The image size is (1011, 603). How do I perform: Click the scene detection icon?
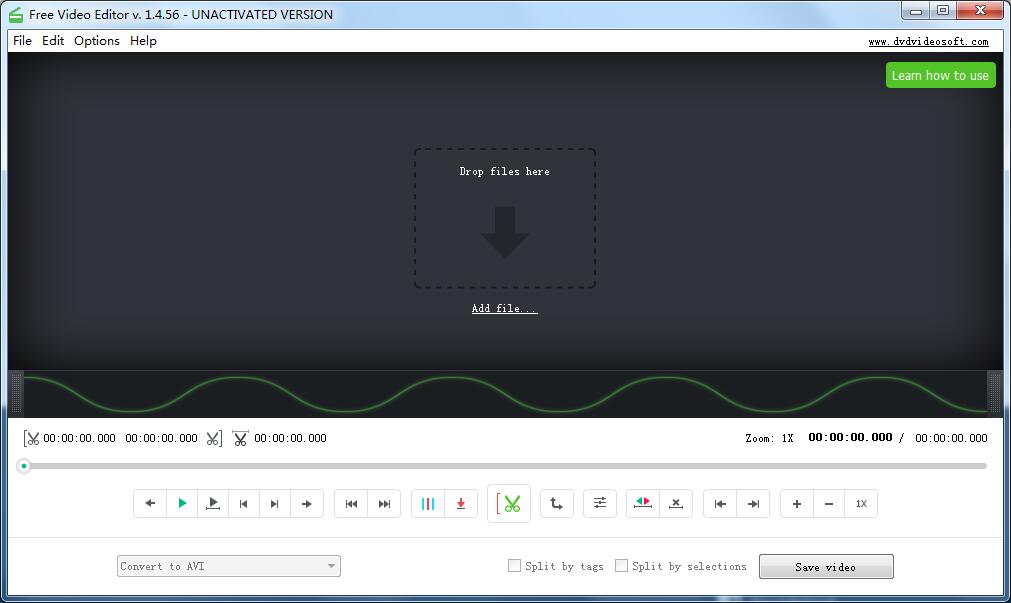click(x=429, y=503)
